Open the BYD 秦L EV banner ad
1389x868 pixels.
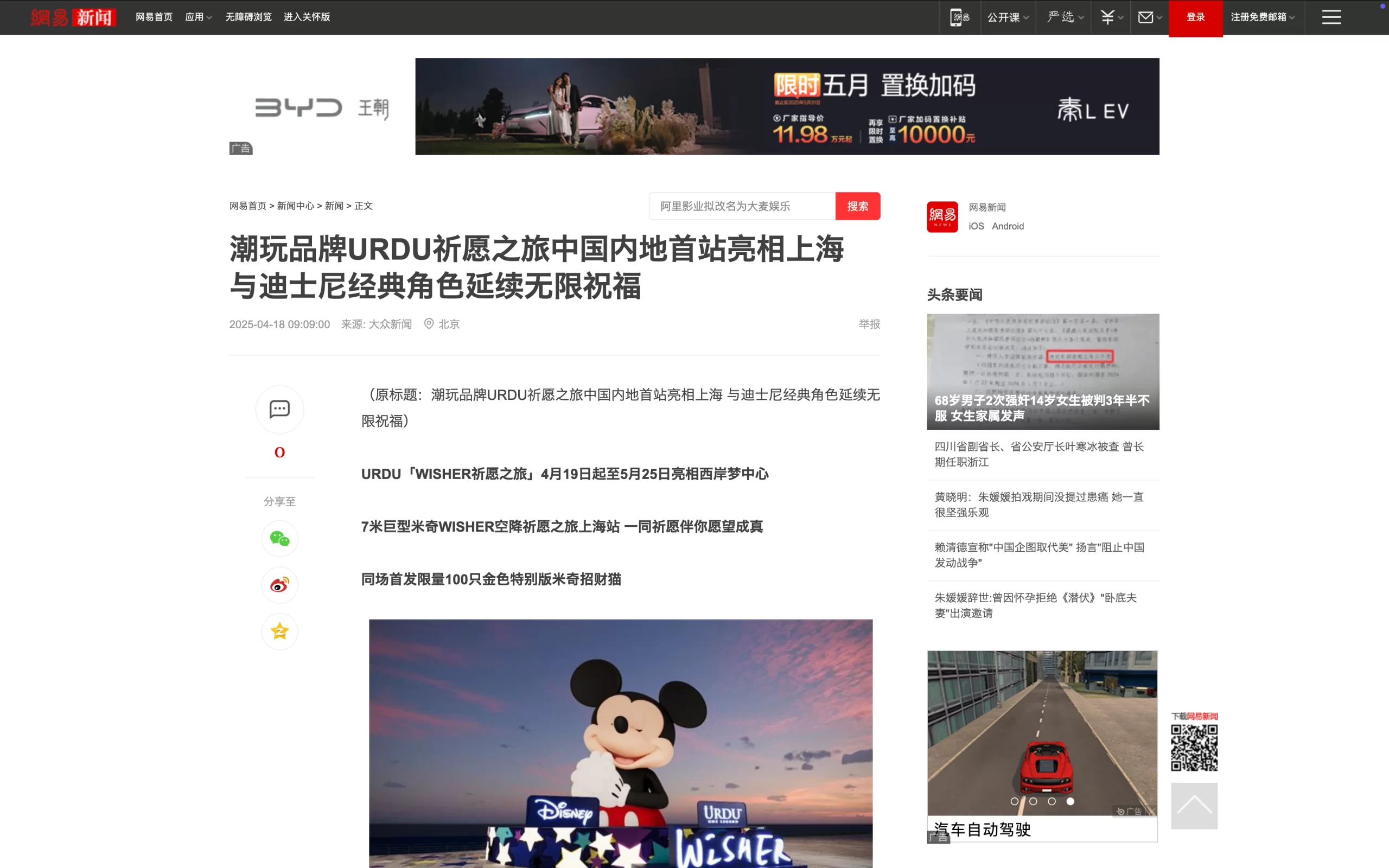787,106
